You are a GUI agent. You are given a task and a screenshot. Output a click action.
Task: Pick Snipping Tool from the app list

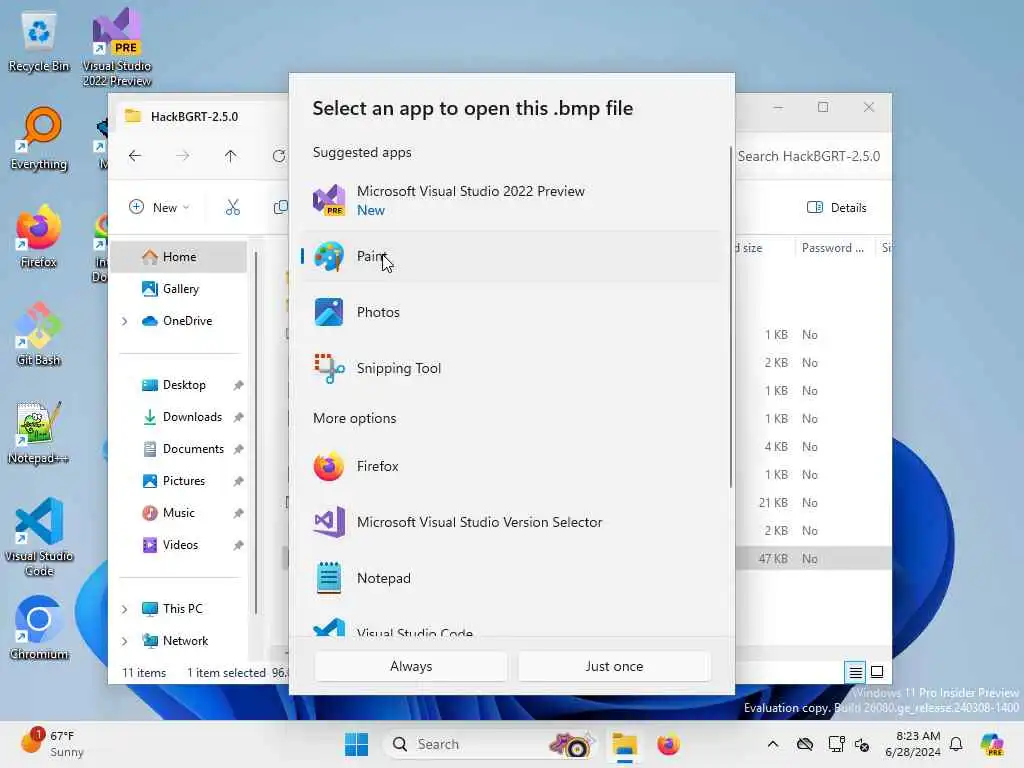click(512, 368)
